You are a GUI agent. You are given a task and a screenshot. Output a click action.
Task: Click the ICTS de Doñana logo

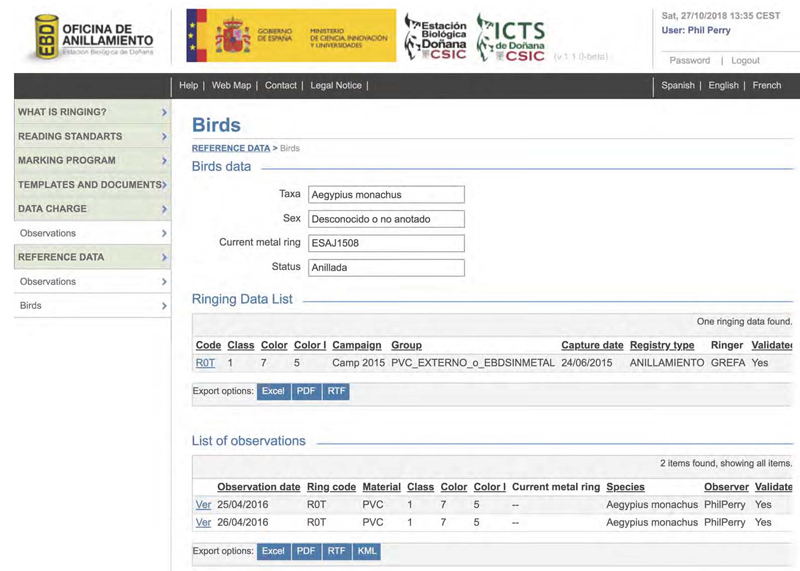click(511, 38)
